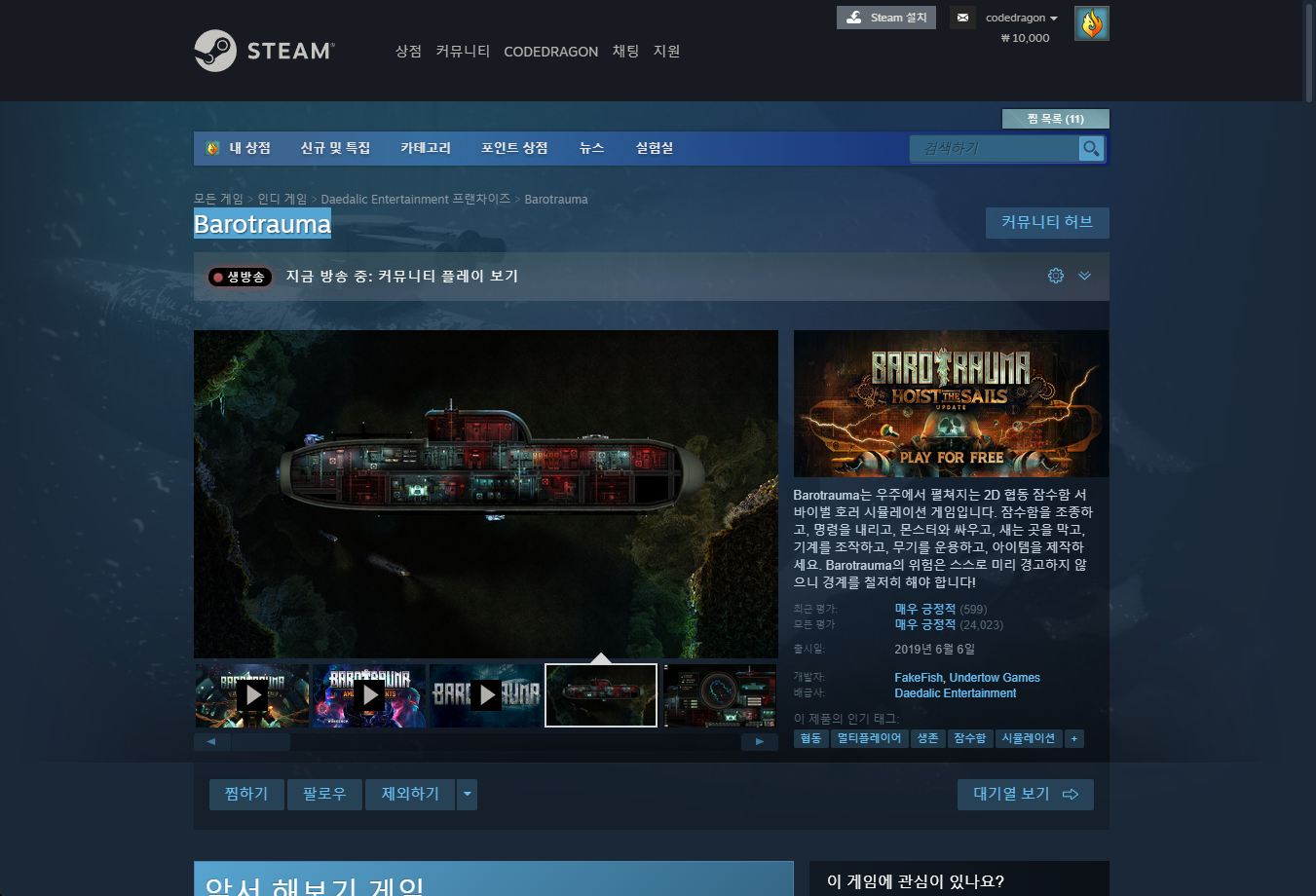Viewport: 1316px width, 896px height.
Task: Click the FakeFish developer link
Action: [919, 678]
